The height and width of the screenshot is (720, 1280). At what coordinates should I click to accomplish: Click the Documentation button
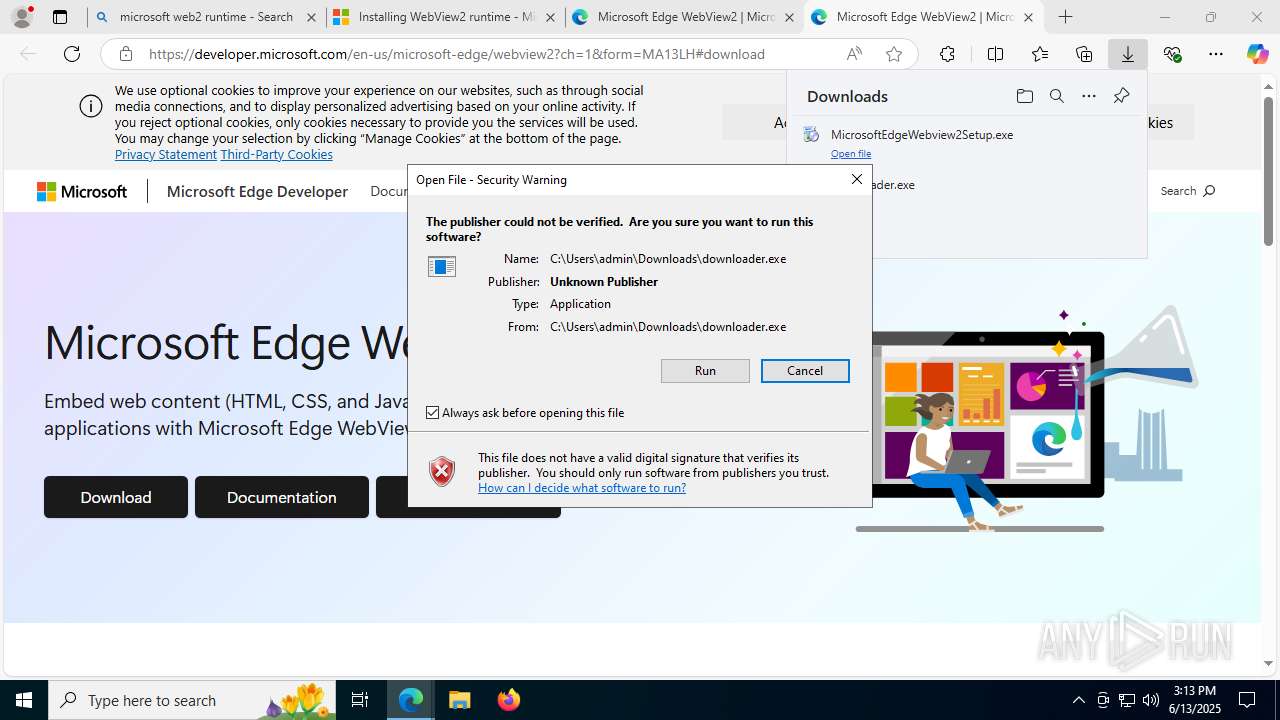pos(282,497)
